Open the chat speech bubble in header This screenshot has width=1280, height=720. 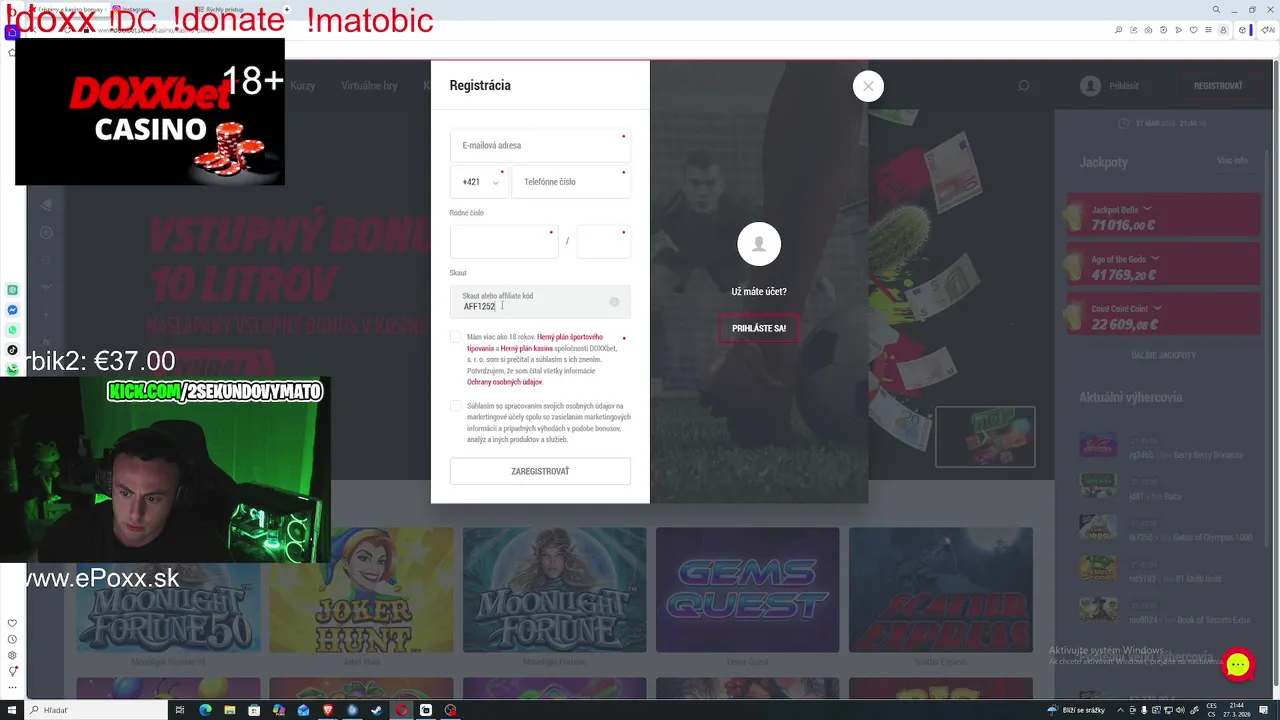pyautogui.click(x=1023, y=86)
